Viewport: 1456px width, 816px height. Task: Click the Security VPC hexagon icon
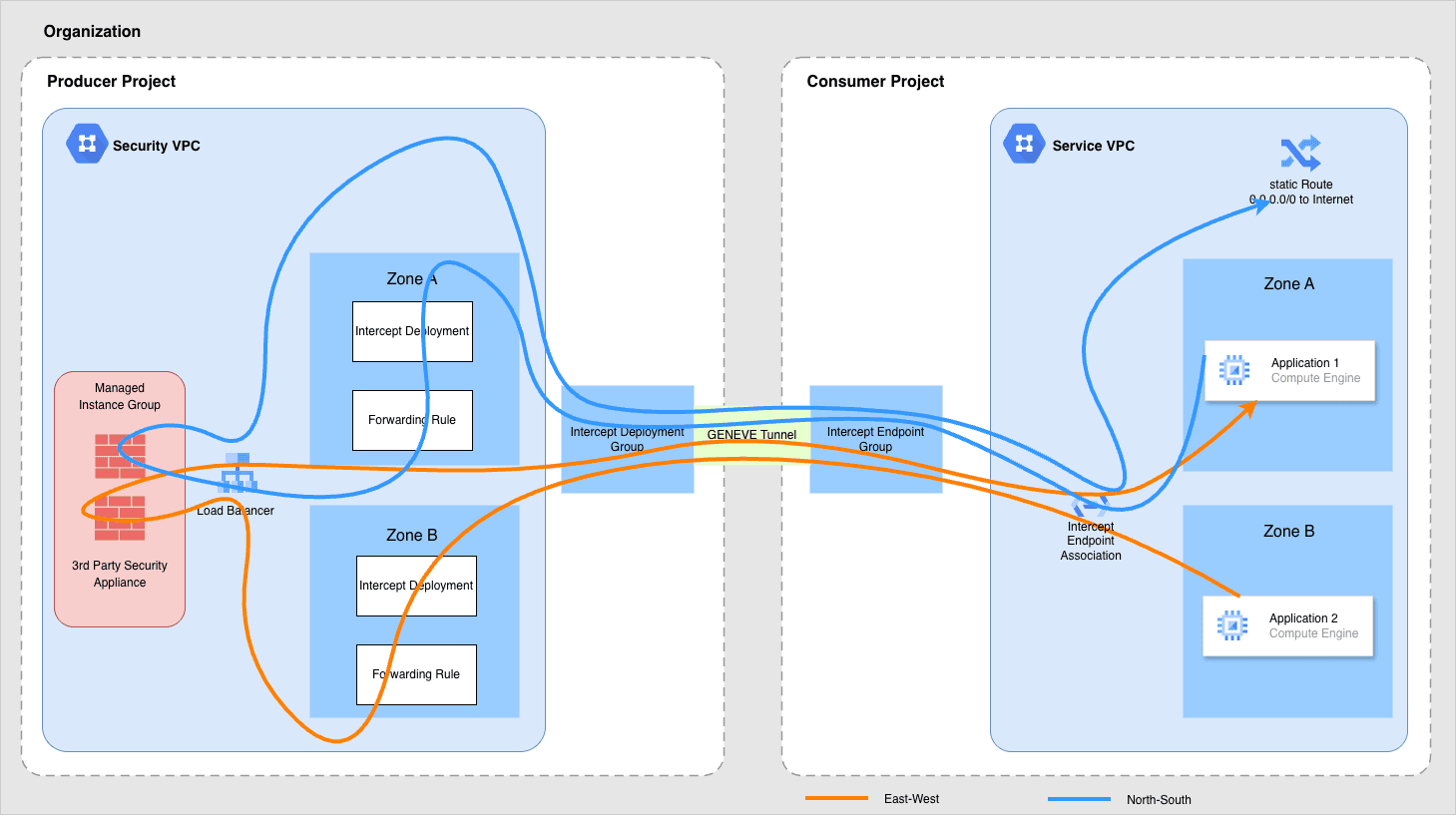point(86,144)
